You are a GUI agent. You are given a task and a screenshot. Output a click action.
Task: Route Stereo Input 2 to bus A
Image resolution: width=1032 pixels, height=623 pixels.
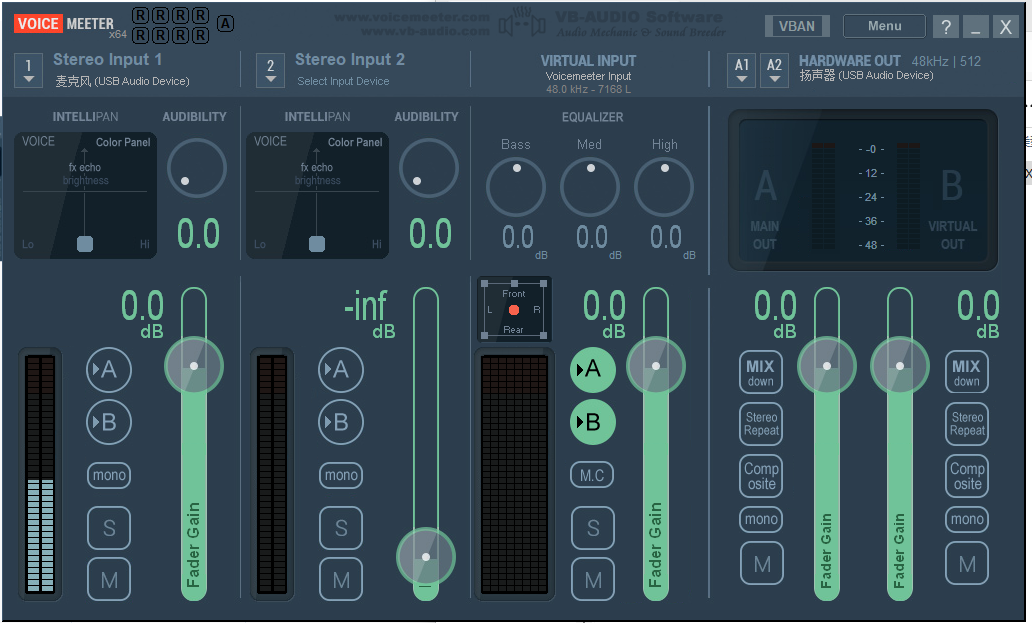(x=340, y=370)
